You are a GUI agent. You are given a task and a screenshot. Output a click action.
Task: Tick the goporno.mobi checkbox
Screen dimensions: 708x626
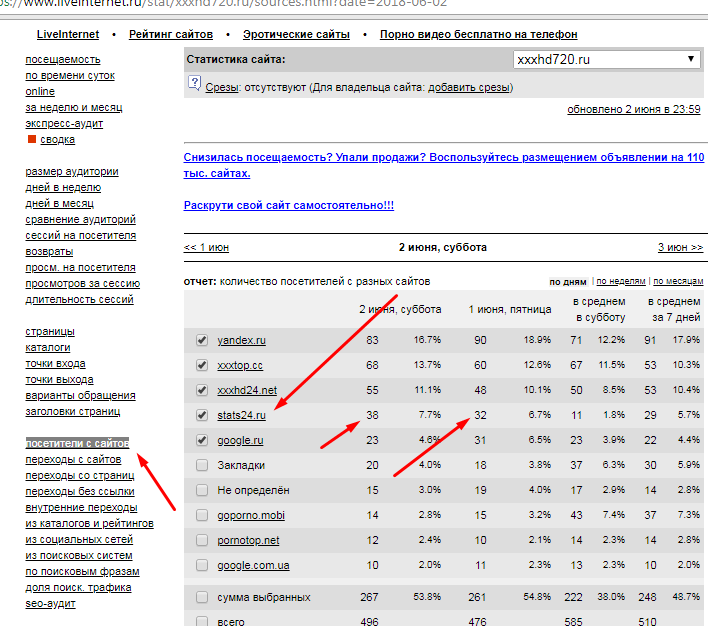[202, 515]
